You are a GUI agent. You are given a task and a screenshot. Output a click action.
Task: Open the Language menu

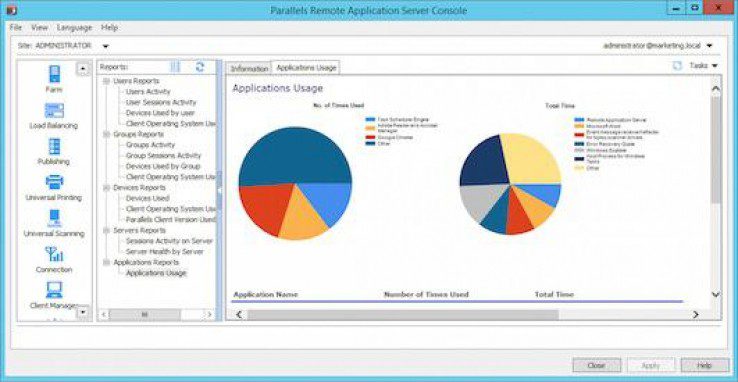point(74,28)
